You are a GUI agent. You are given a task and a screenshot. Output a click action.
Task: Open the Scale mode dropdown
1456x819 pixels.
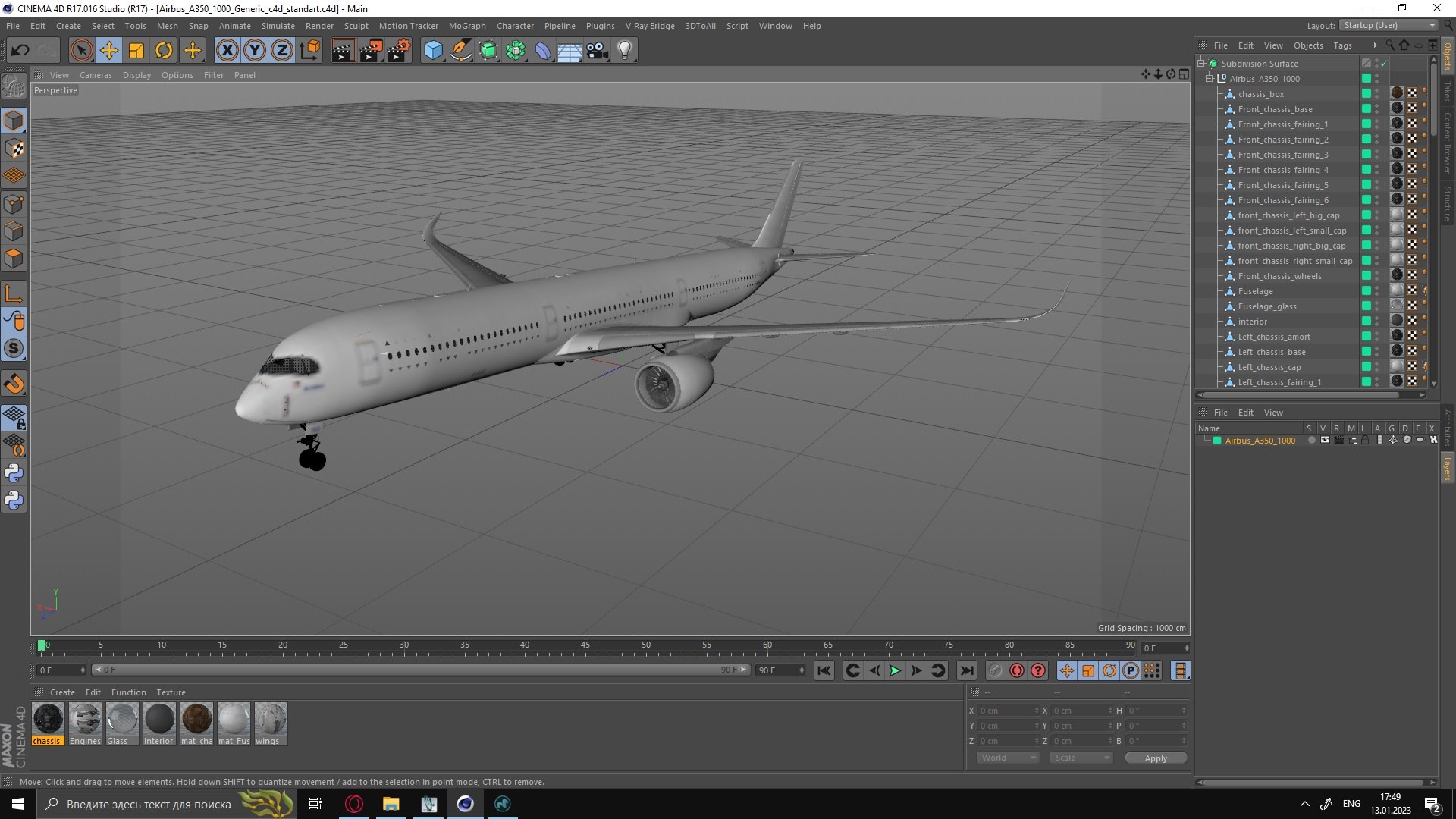pos(1081,758)
